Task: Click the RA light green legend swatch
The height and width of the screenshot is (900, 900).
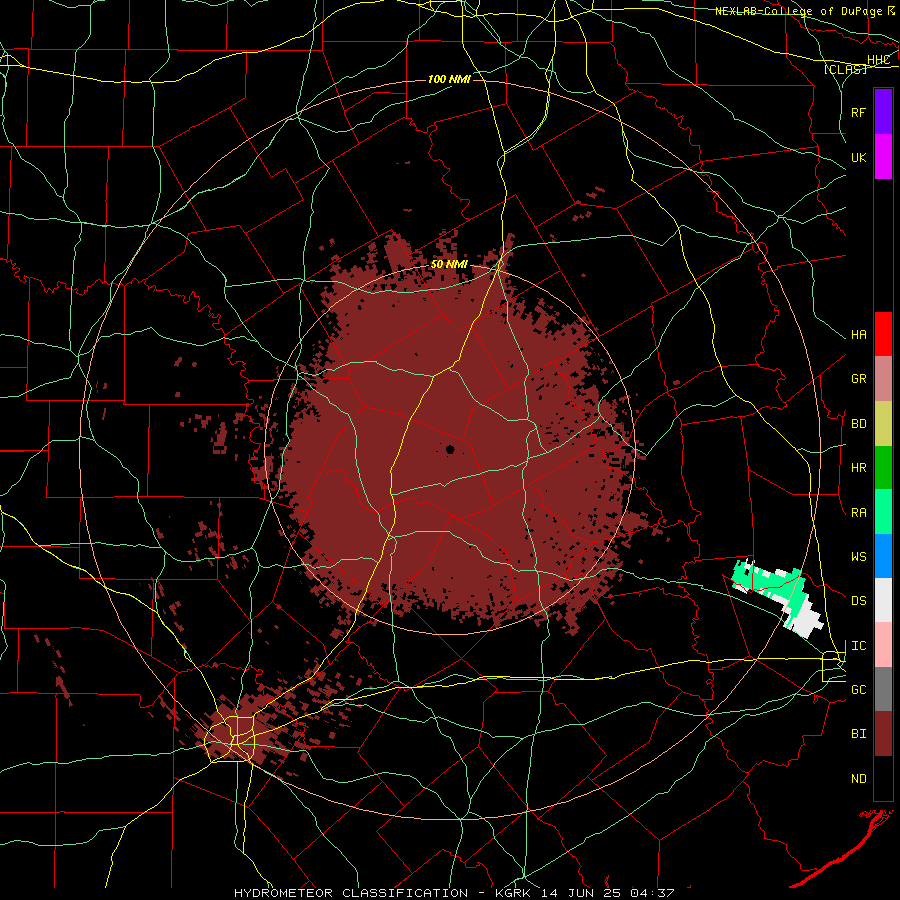Action: [883, 512]
